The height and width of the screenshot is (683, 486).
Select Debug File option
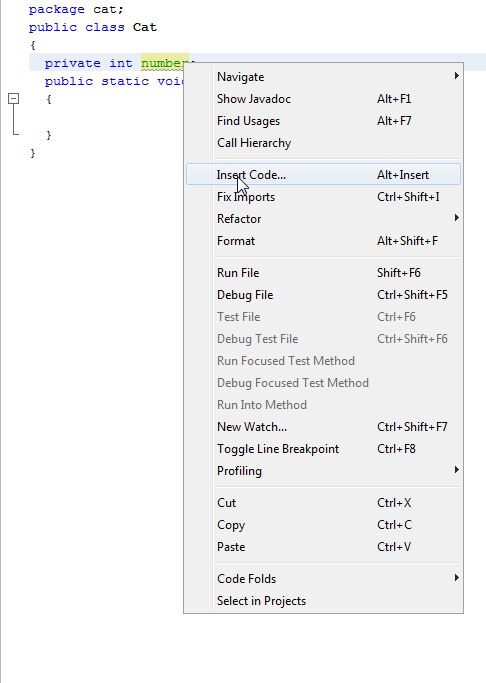click(323, 295)
